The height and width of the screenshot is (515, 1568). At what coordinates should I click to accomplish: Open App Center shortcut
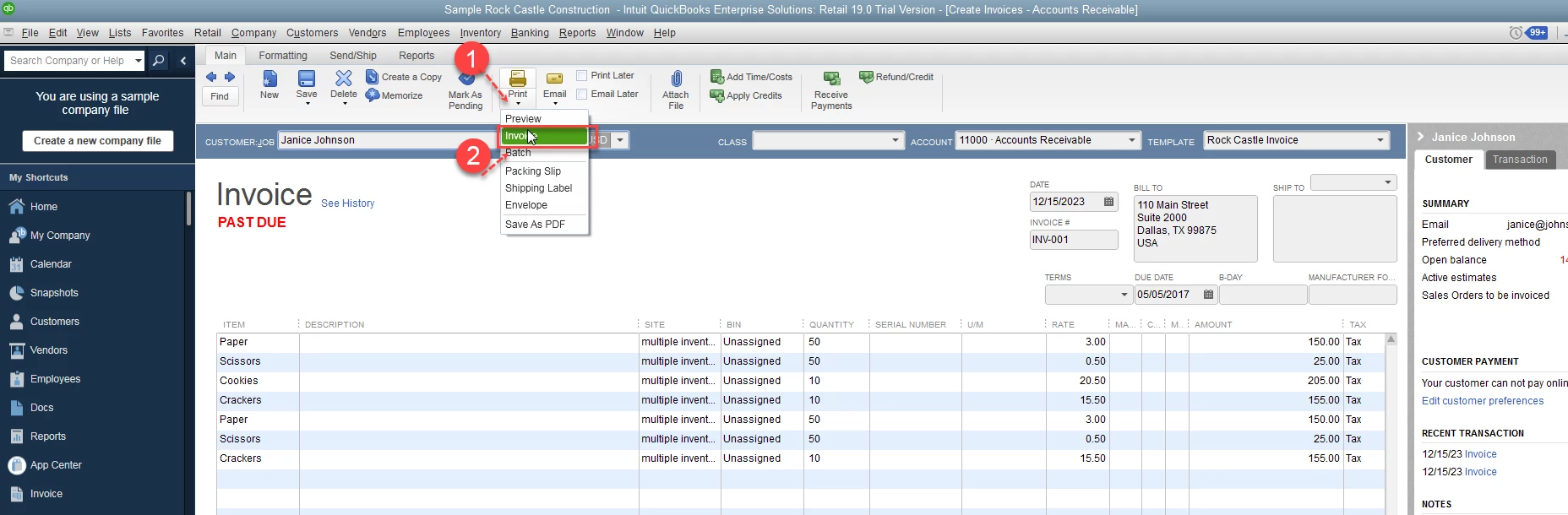pyautogui.click(x=46, y=465)
